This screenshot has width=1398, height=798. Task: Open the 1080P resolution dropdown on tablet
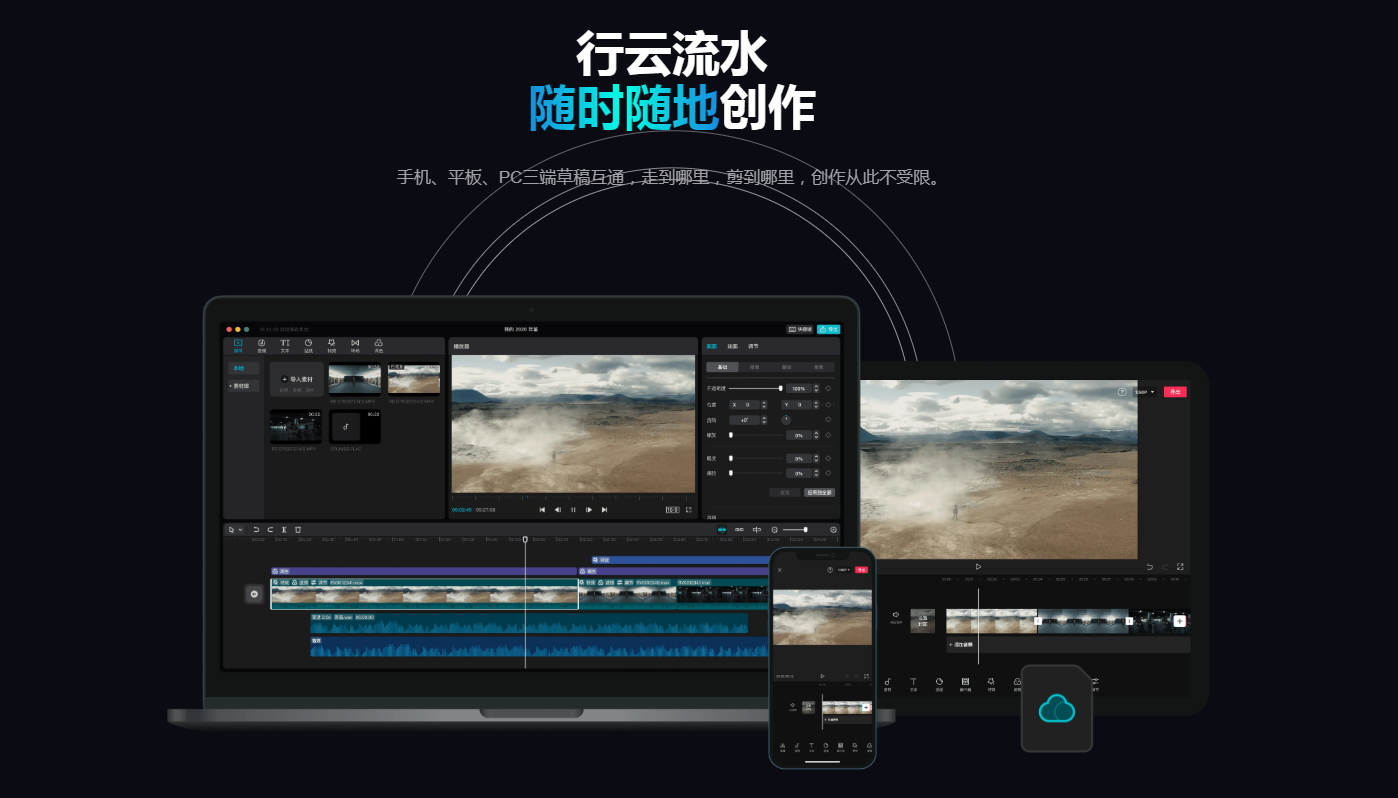pyautogui.click(x=1145, y=392)
